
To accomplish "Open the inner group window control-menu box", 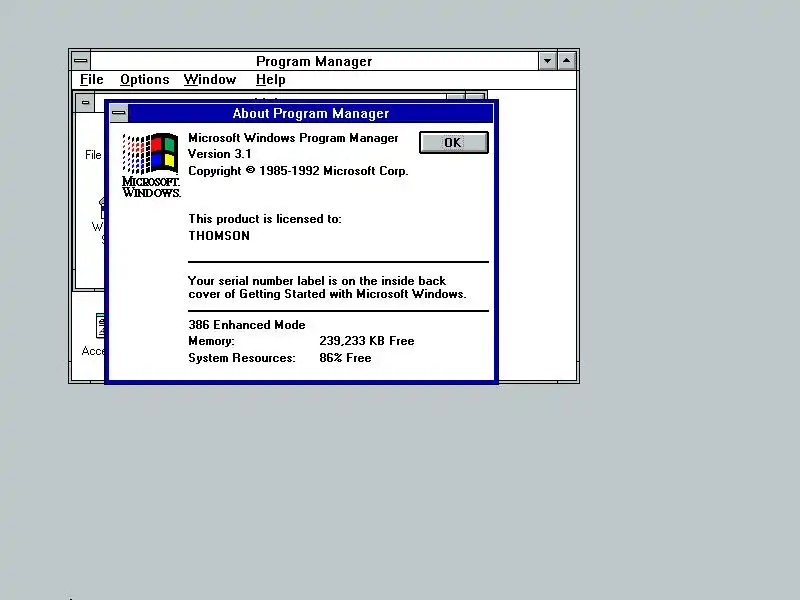I will click(x=85, y=103).
